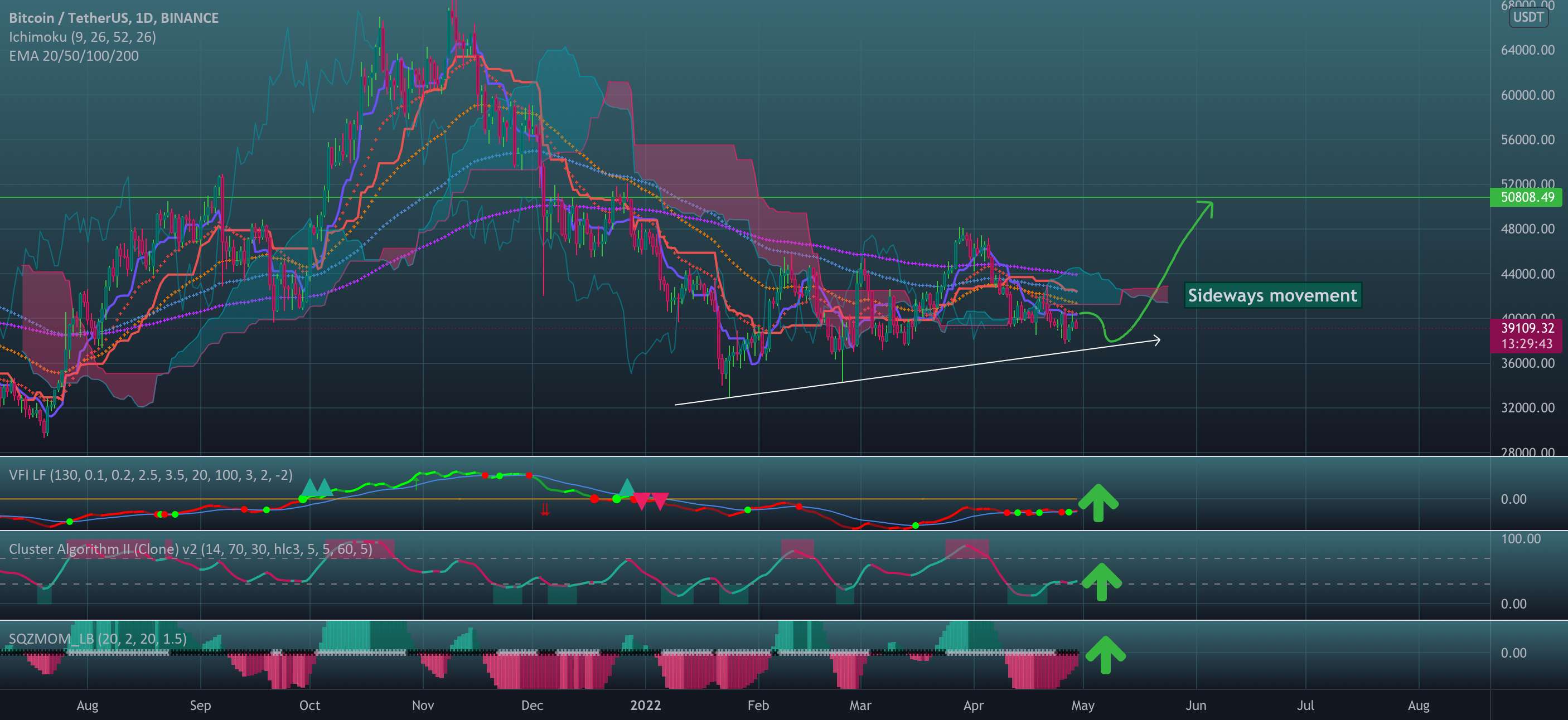Viewport: 1568px width, 720px height.
Task: Click the 60000.00 price axis label
Action: pyautogui.click(x=1527, y=95)
